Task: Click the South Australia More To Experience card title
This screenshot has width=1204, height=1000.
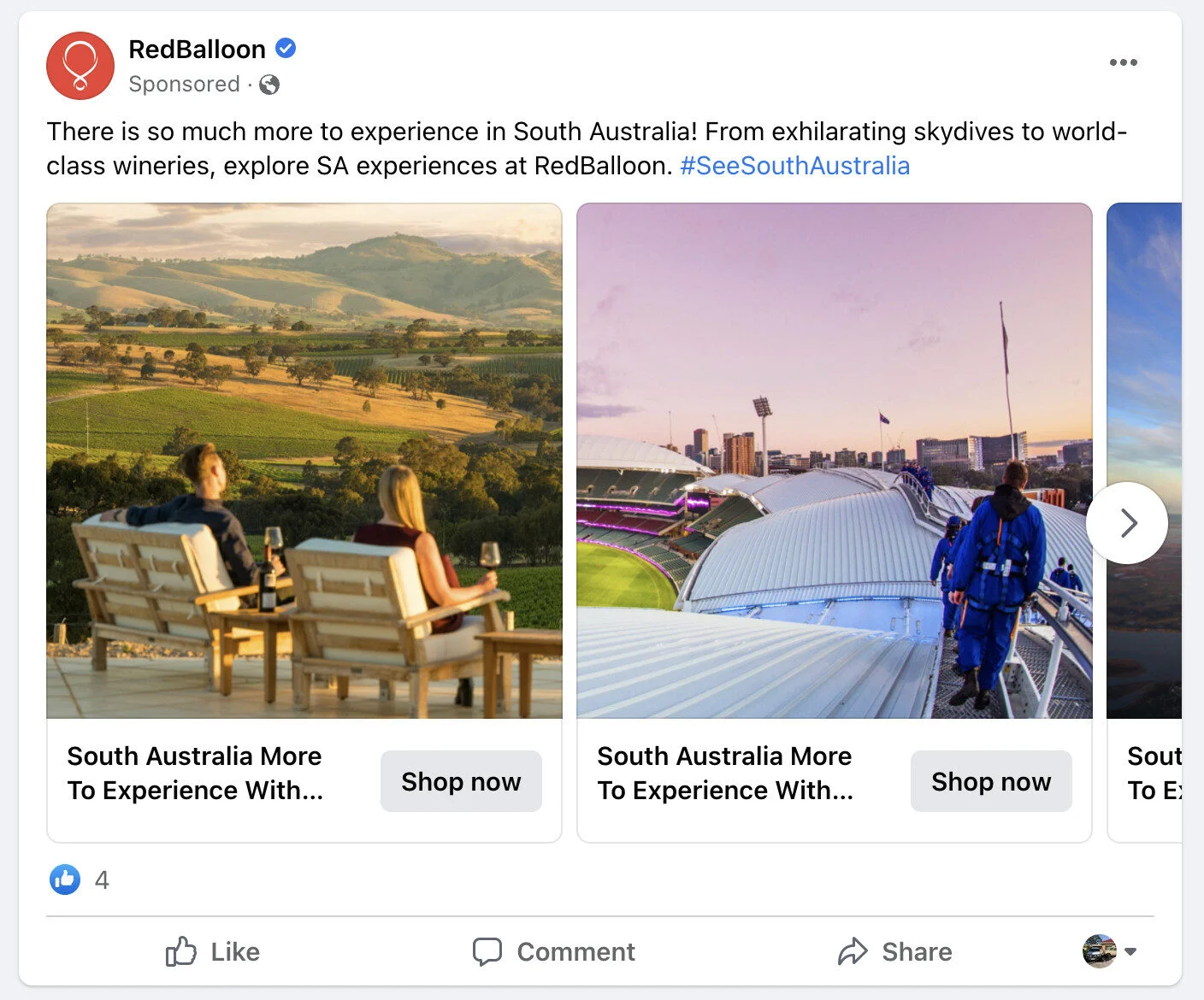Action: point(195,773)
